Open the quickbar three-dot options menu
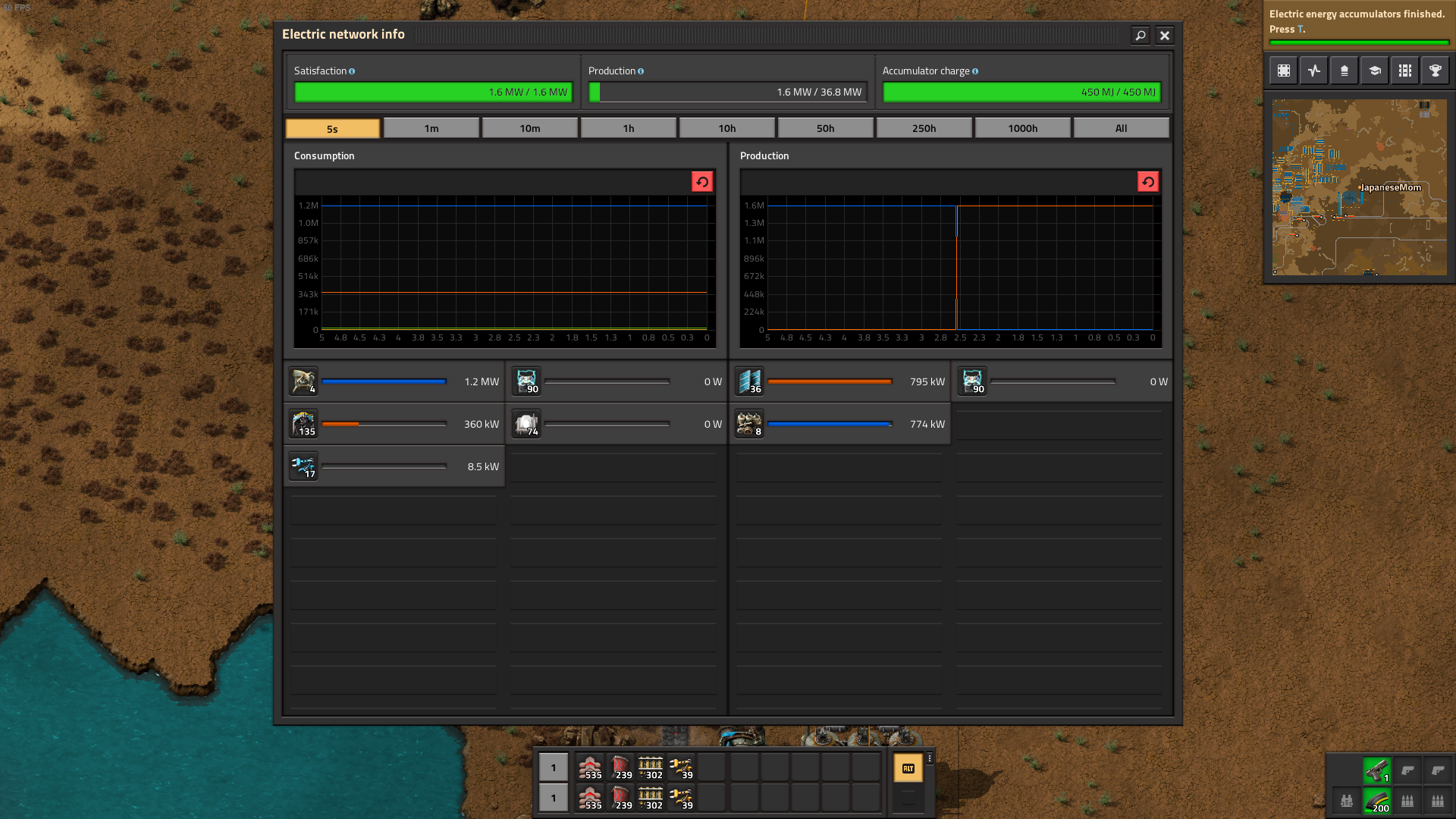 (x=930, y=758)
